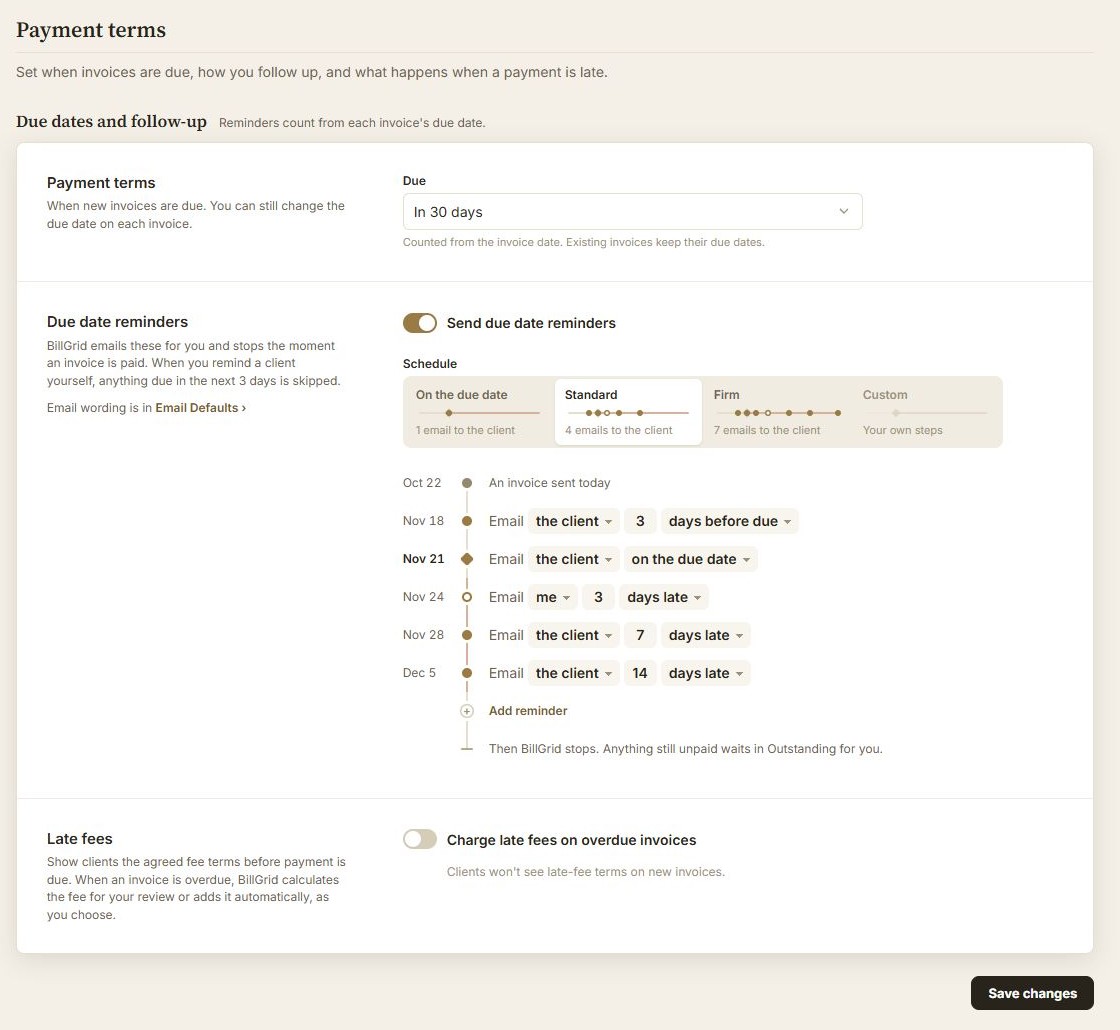Open the 'days before due' timing dropdown

coord(729,521)
